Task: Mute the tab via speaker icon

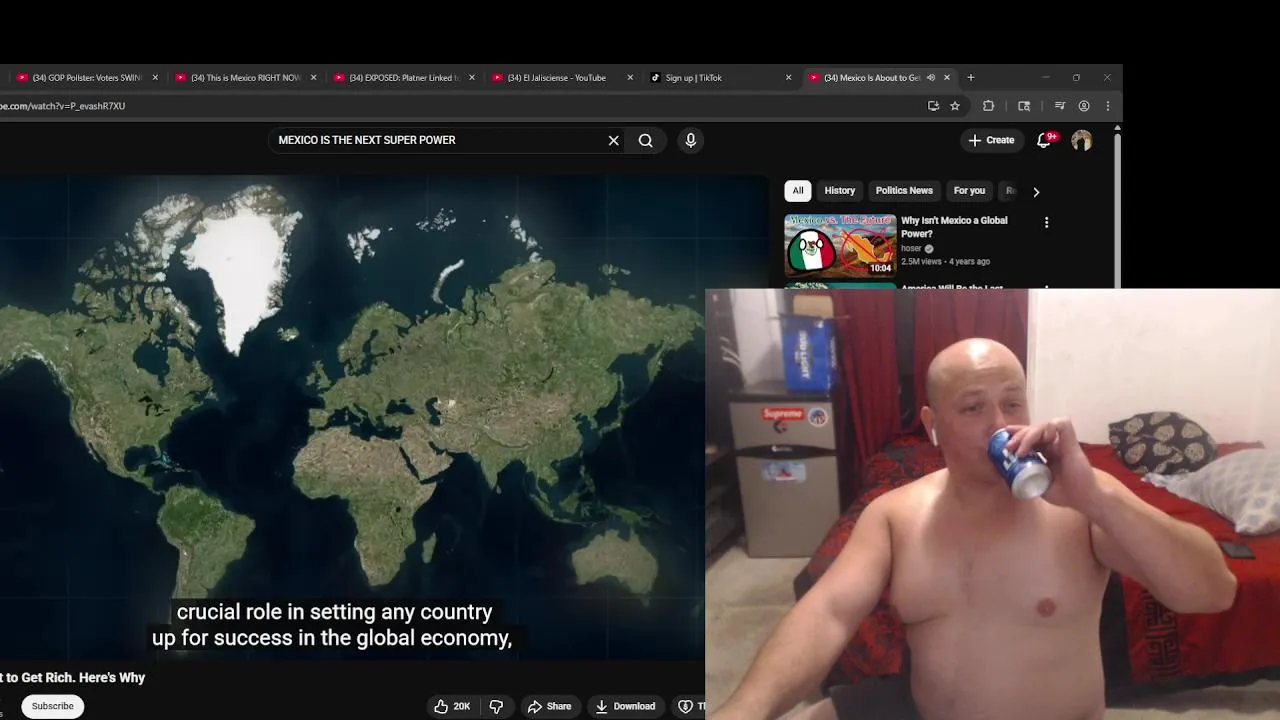Action: pos(931,77)
